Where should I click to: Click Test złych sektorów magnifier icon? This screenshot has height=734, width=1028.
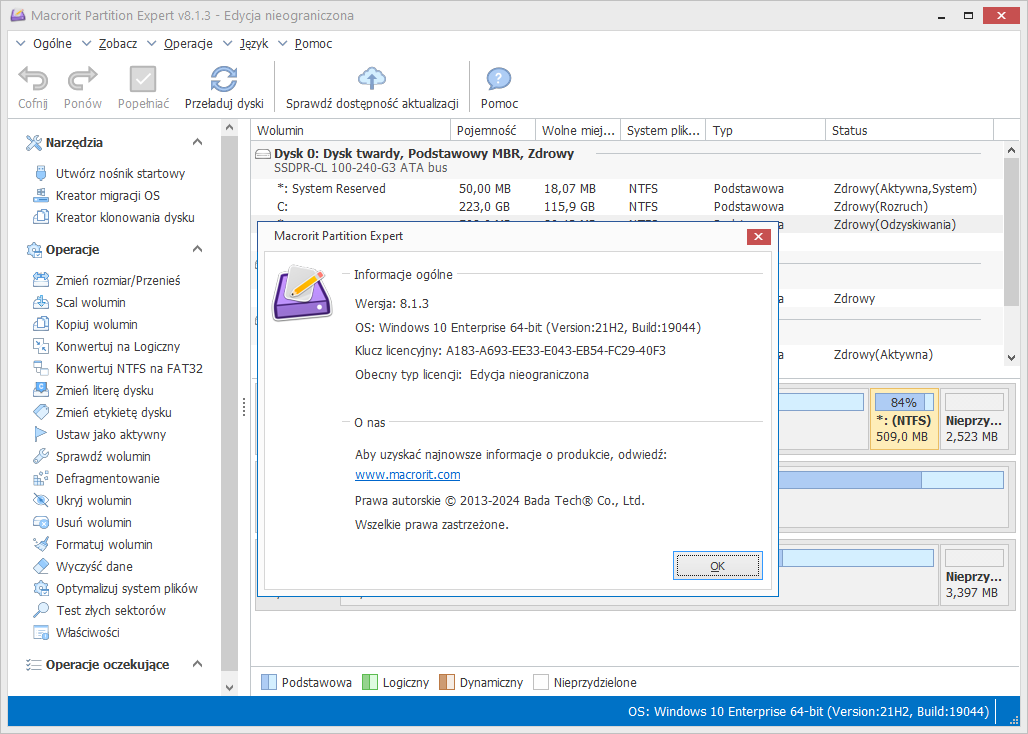click(x=41, y=610)
